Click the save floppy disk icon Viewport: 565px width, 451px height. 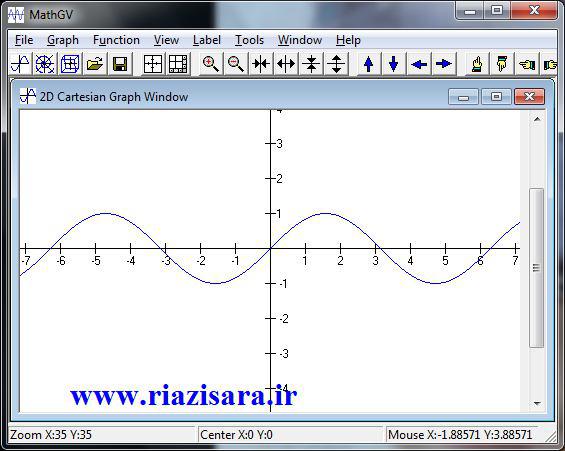[120, 64]
